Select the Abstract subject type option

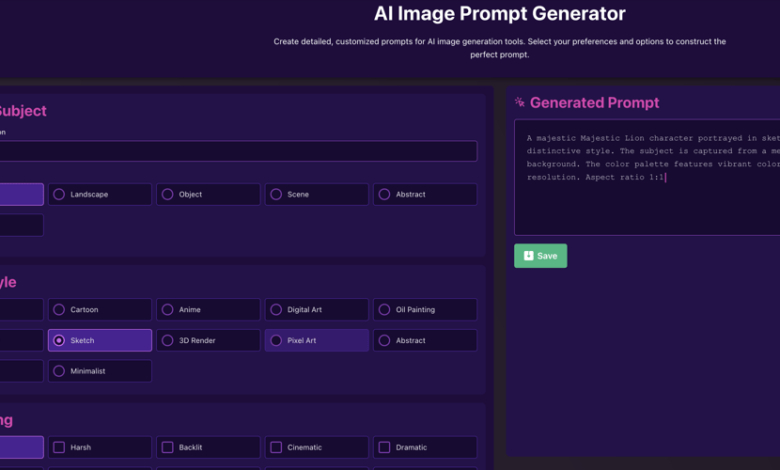click(x=425, y=194)
